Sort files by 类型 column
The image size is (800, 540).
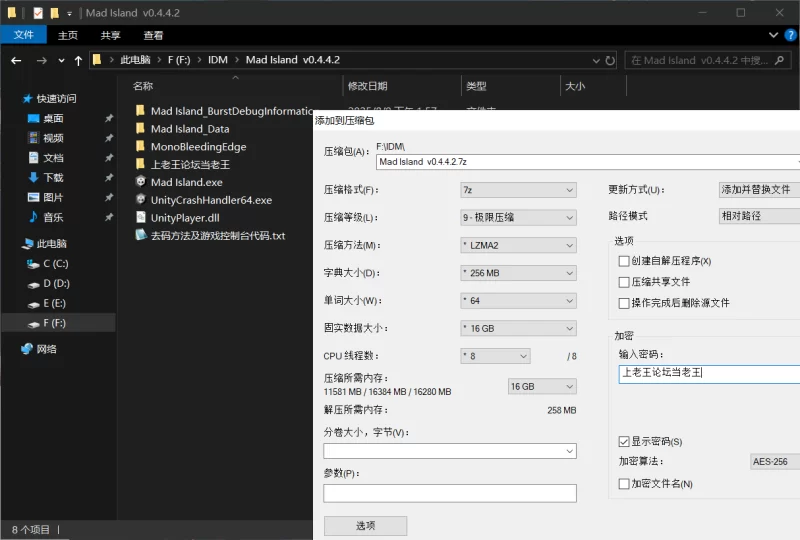click(476, 86)
